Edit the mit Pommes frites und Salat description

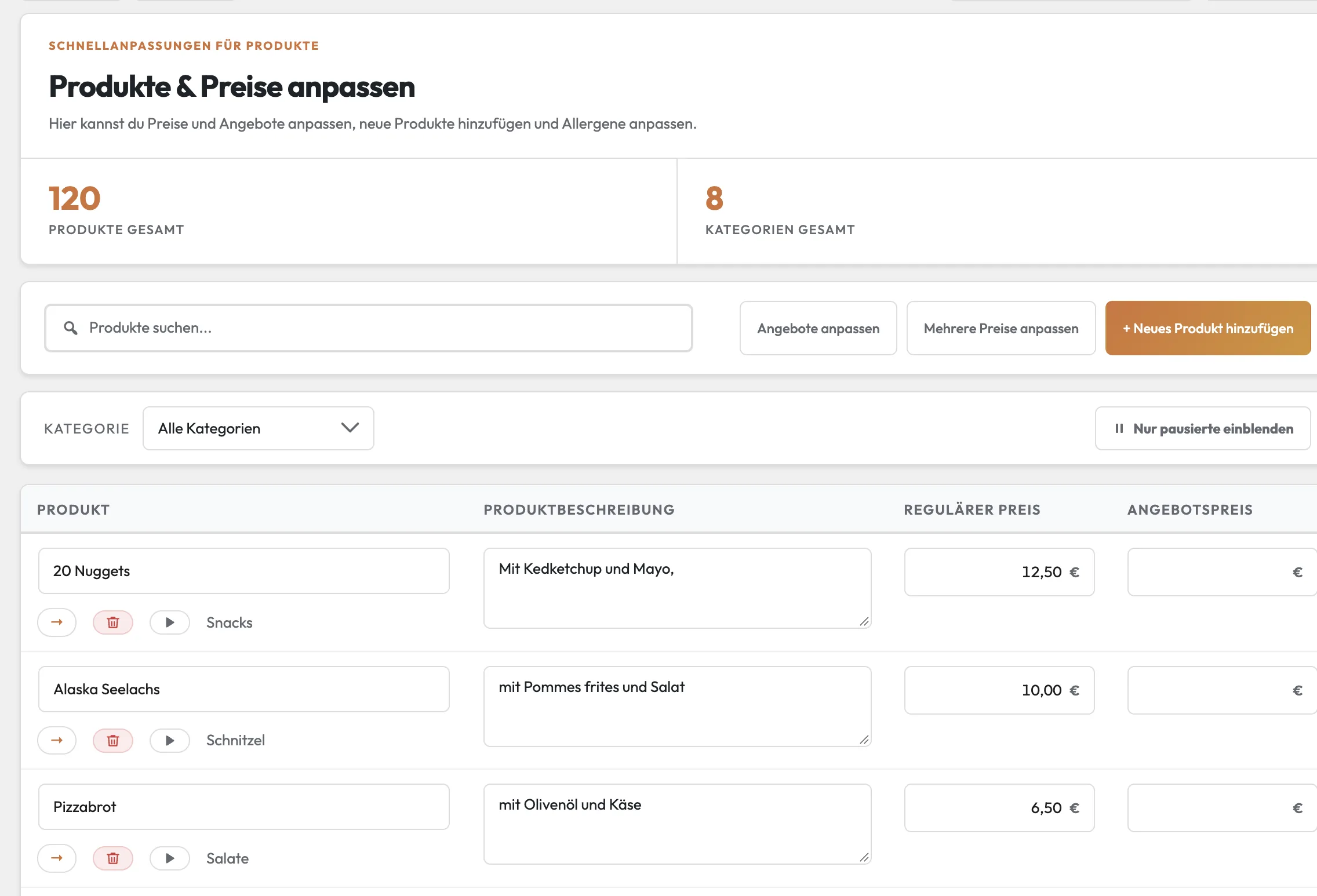click(x=678, y=706)
